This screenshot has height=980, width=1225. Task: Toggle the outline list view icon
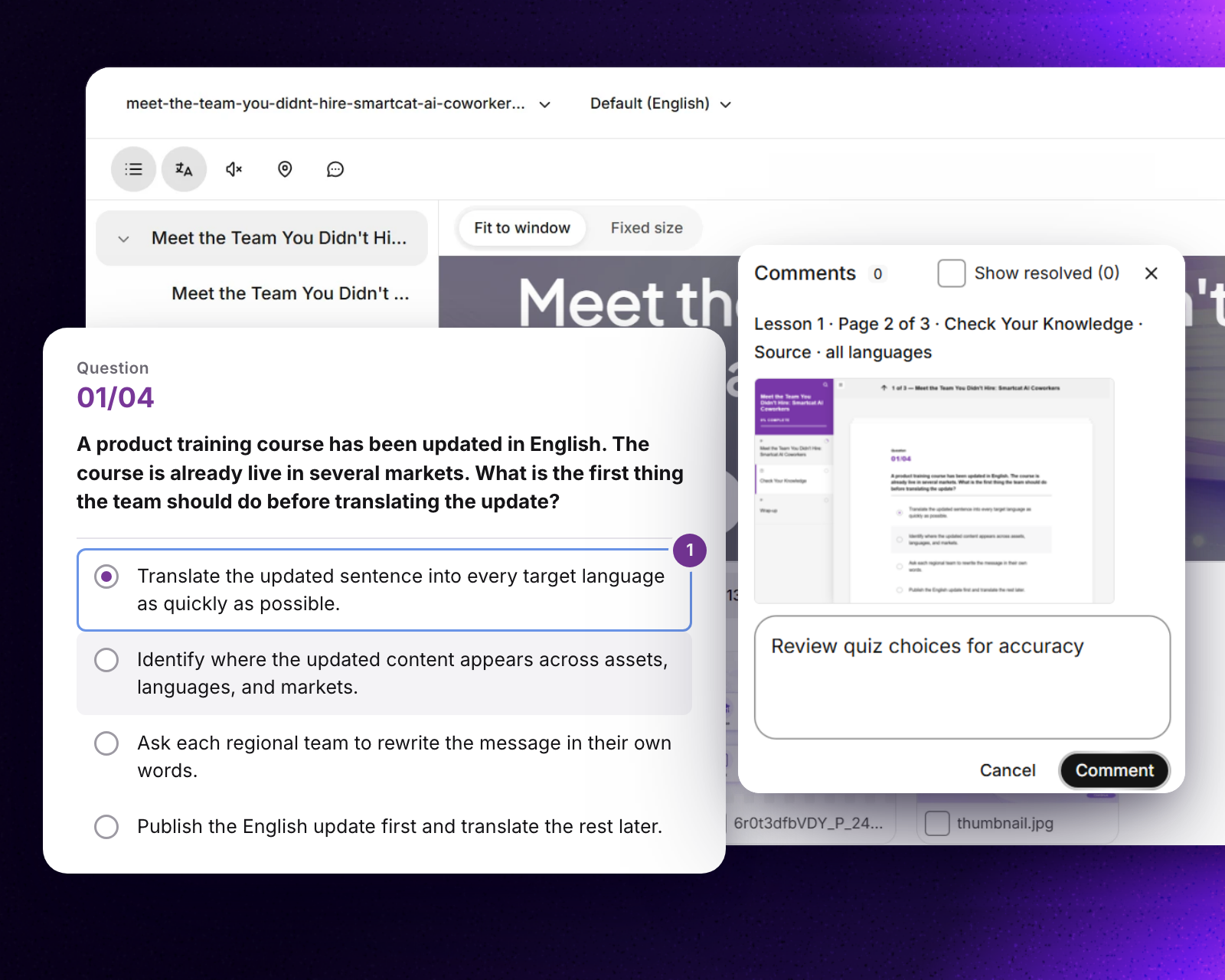pos(134,169)
